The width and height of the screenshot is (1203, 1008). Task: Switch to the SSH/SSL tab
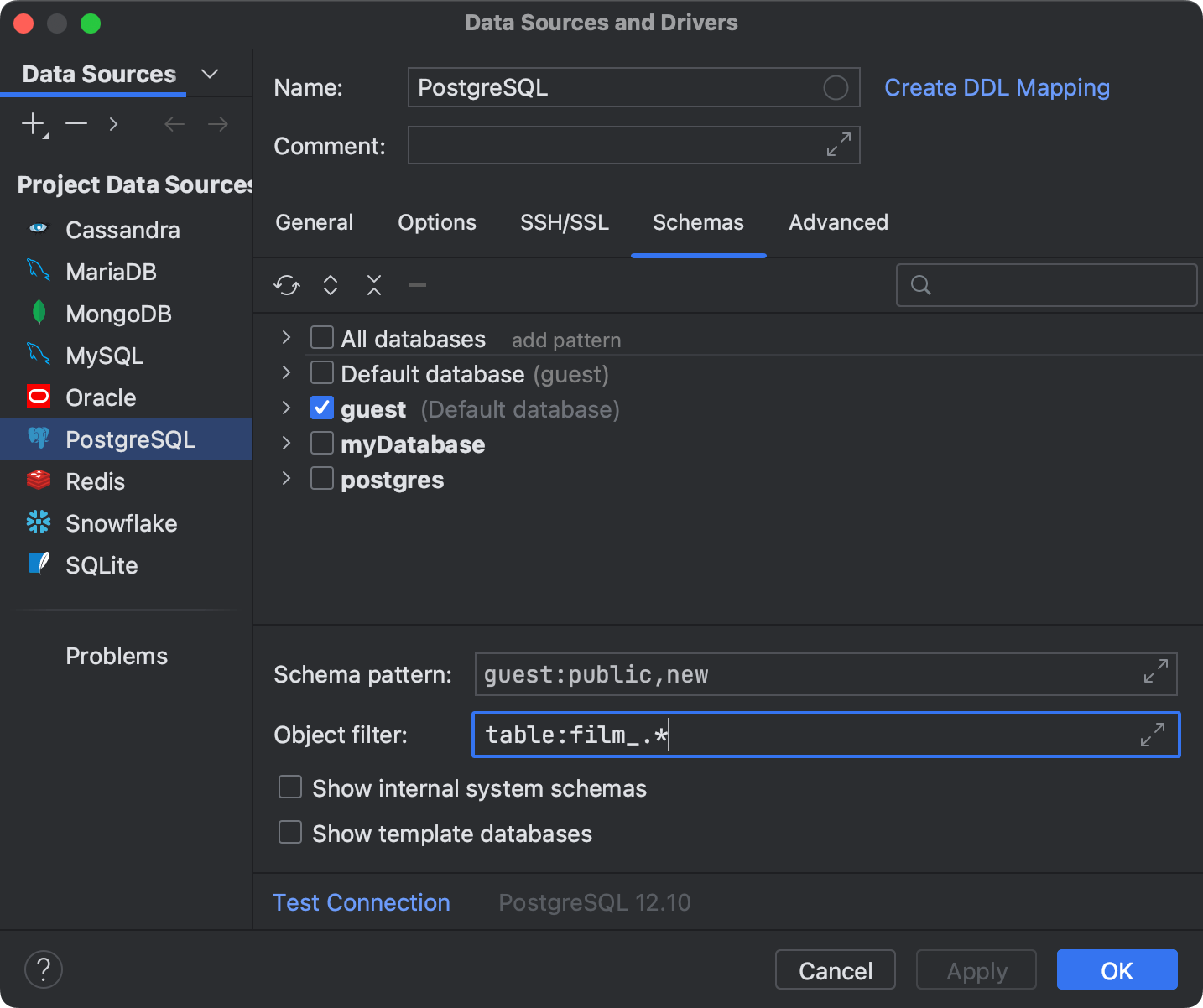tap(564, 222)
